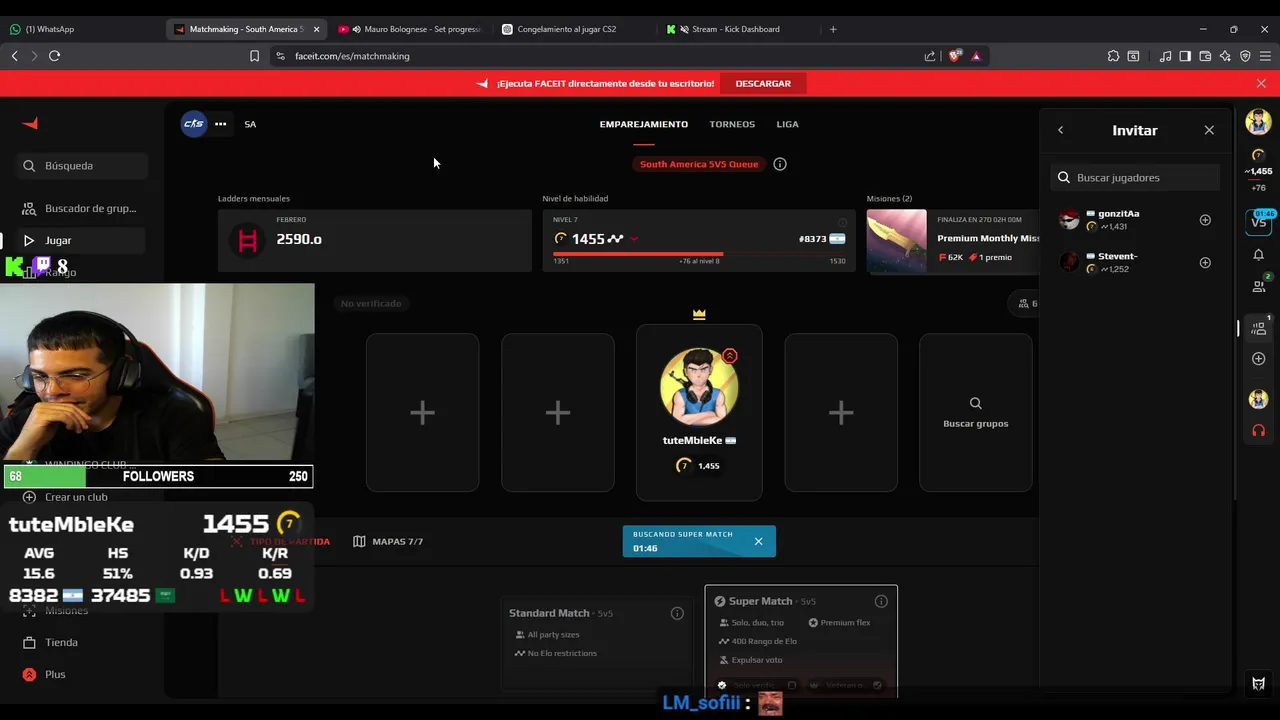The height and width of the screenshot is (720, 1280).
Task: Toggle Veteran only checkbox in Super Match
Action: [x=877, y=685]
